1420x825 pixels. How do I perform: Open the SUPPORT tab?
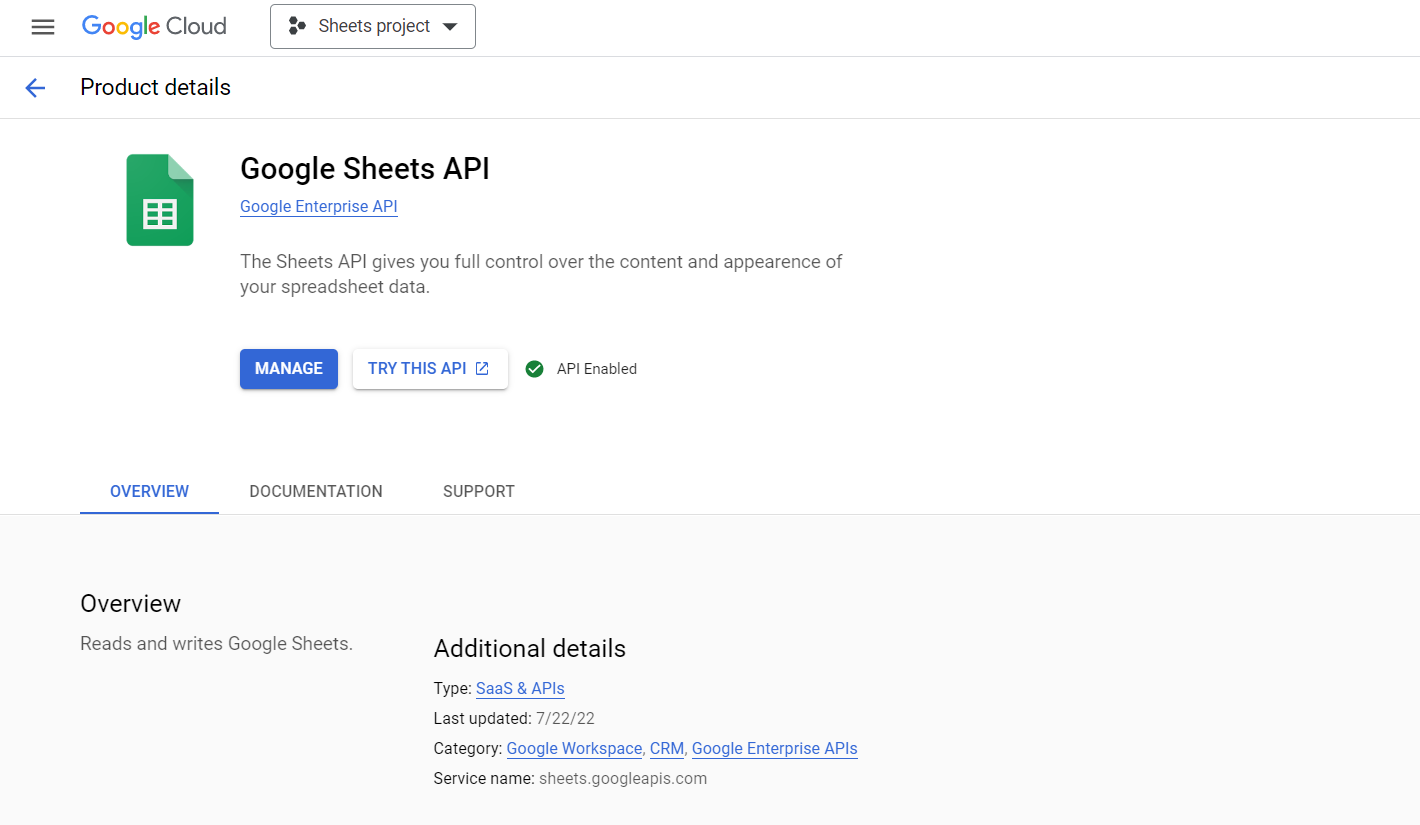[478, 491]
